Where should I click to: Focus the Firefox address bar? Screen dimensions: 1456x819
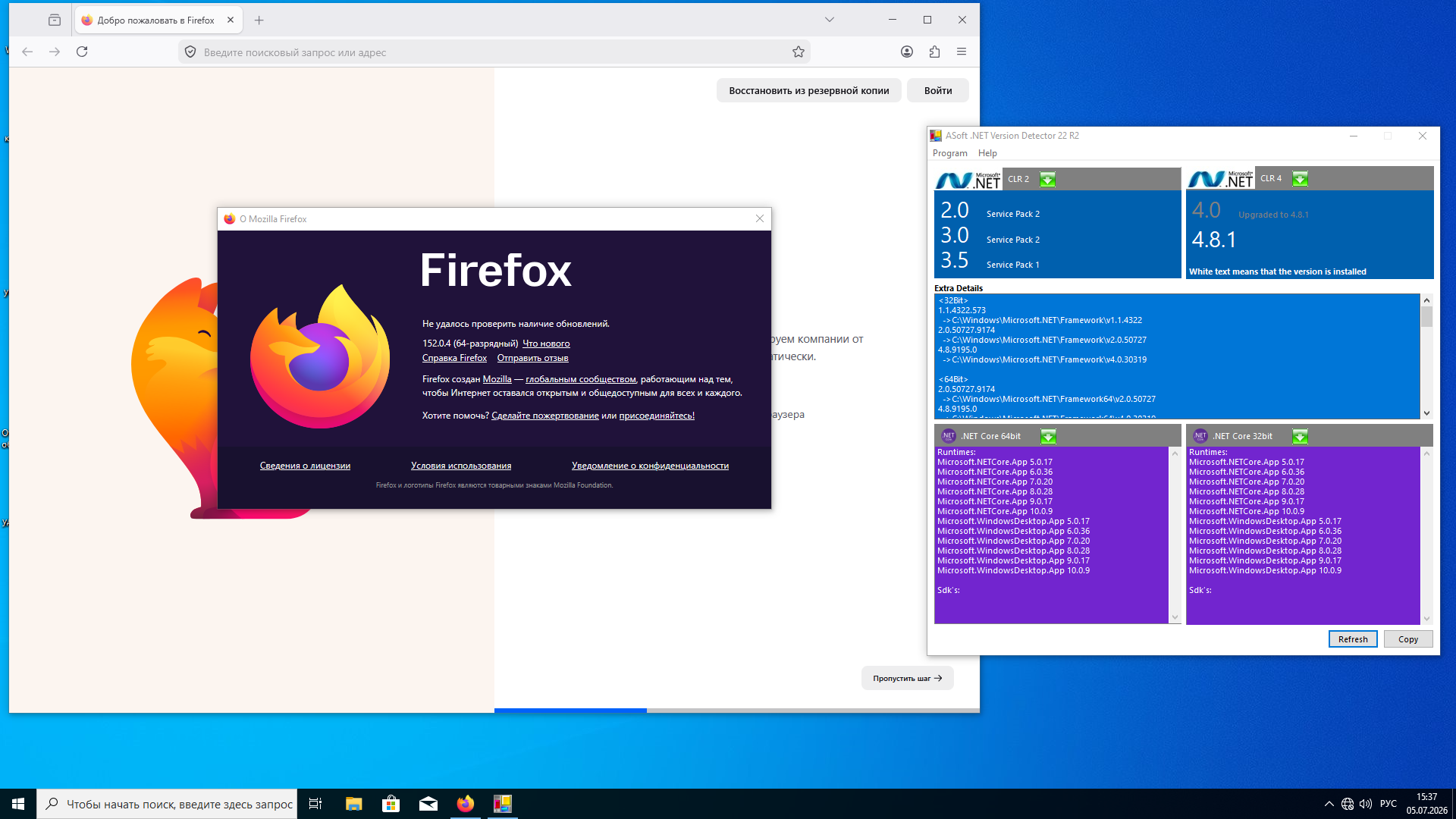tap(493, 52)
